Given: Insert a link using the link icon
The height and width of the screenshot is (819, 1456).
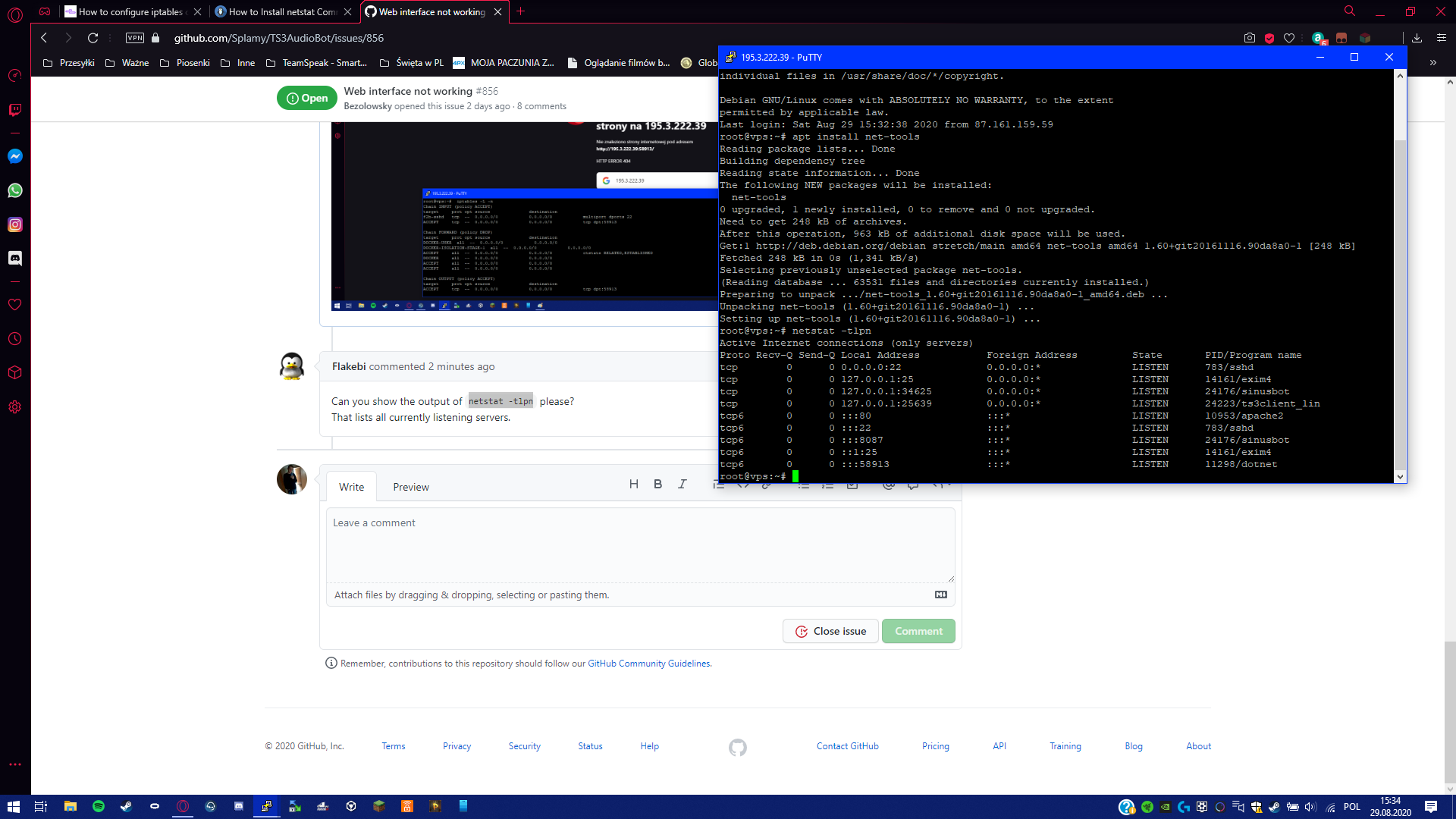Looking at the screenshot, I should [x=768, y=484].
